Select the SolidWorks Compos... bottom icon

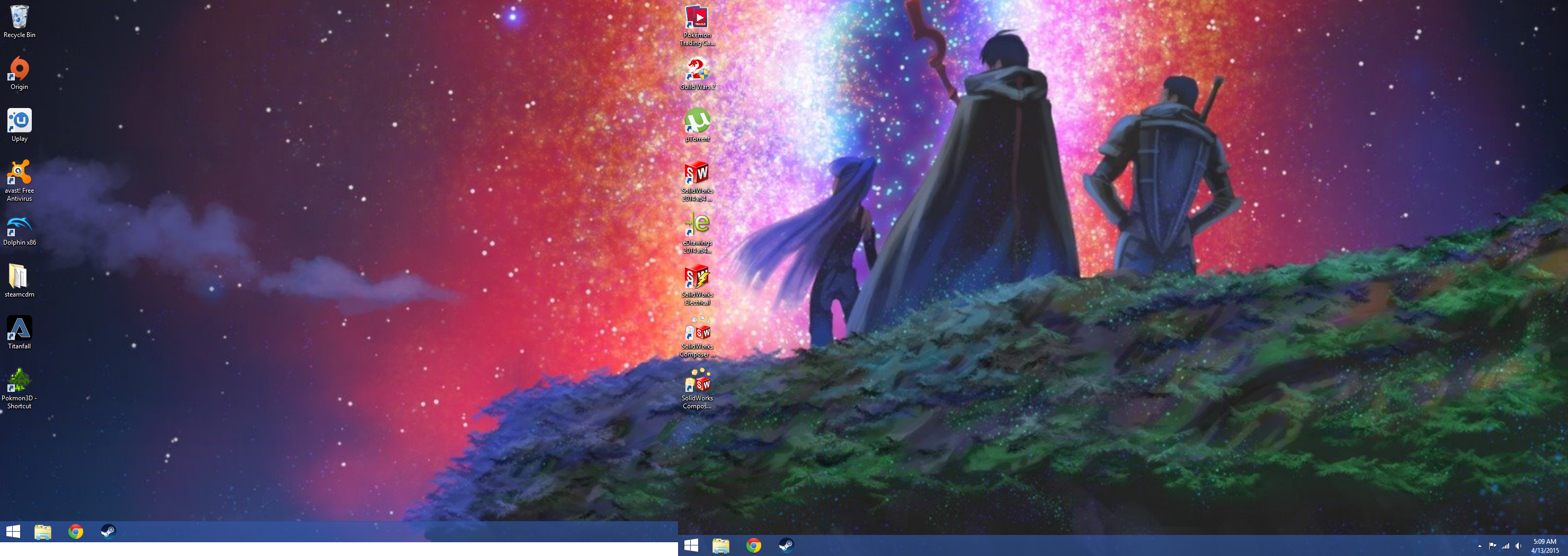click(697, 388)
